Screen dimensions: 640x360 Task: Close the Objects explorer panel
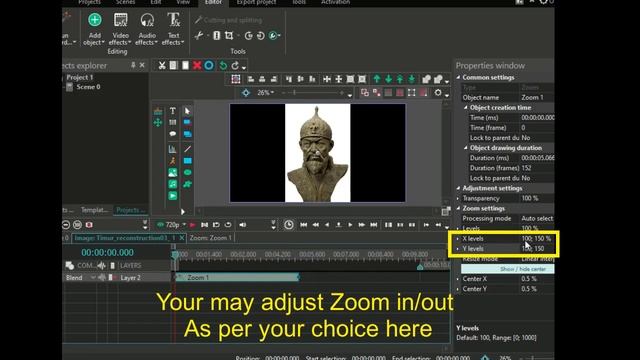click(142, 65)
